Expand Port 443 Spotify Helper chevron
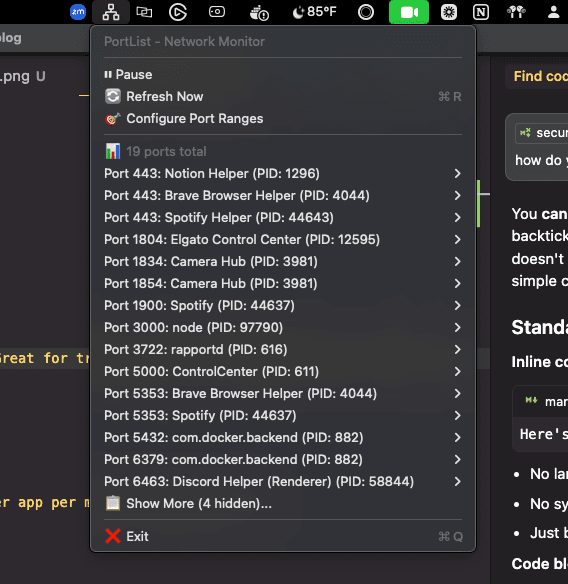Screen dimensions: 568x584 (457, 218)
